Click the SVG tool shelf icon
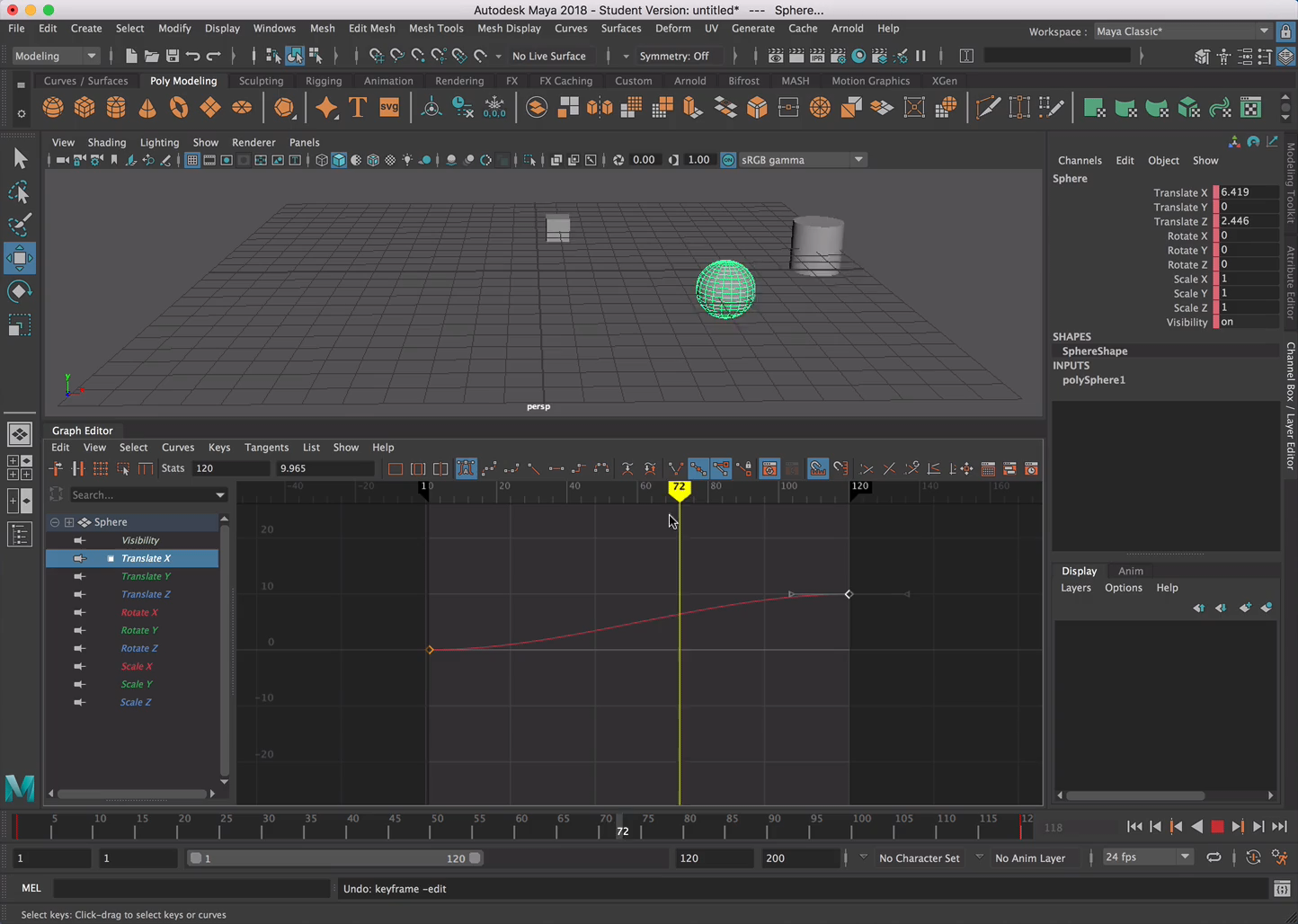This screenshot has width=1298, height=924. [x=389, y=108]
